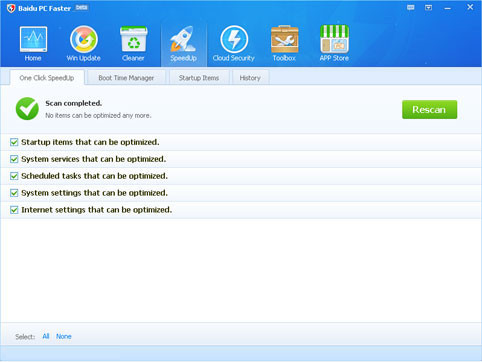482x362 pixels.
Task: Click the All selection link
Action: [46, 336]
